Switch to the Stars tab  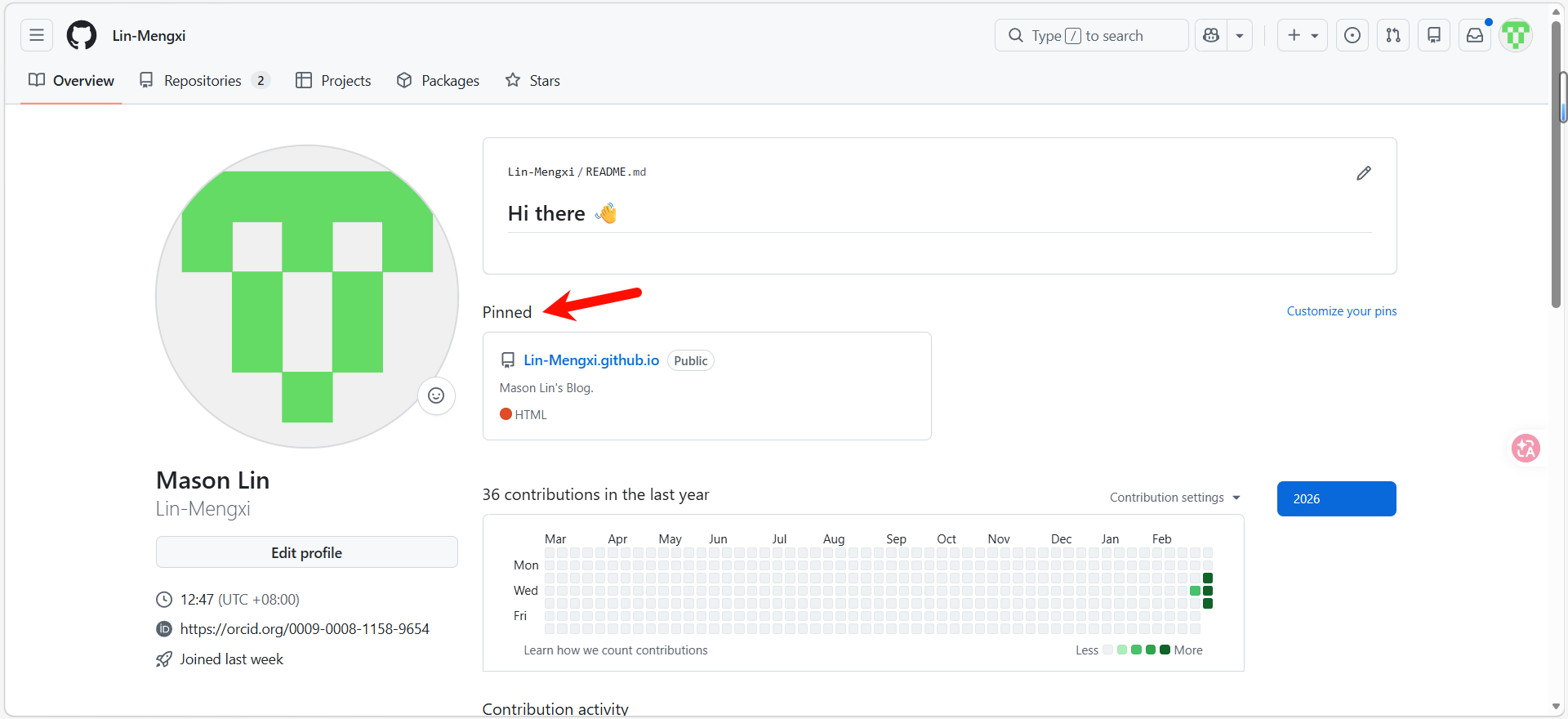(x=532, y=80)
